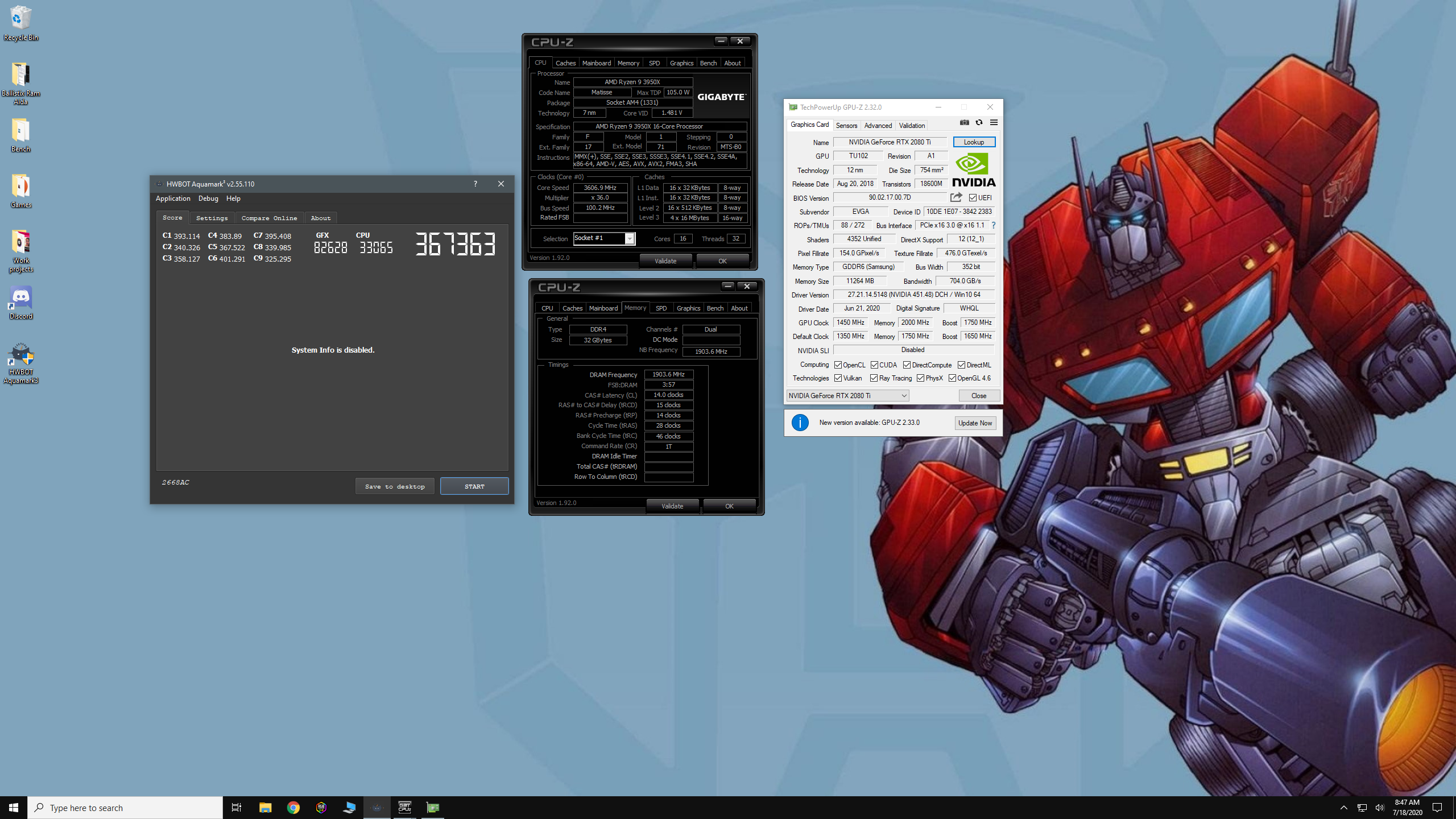Open Google Chrome from taskbar
1456x819 pixels.
click(x=293, y=808)
